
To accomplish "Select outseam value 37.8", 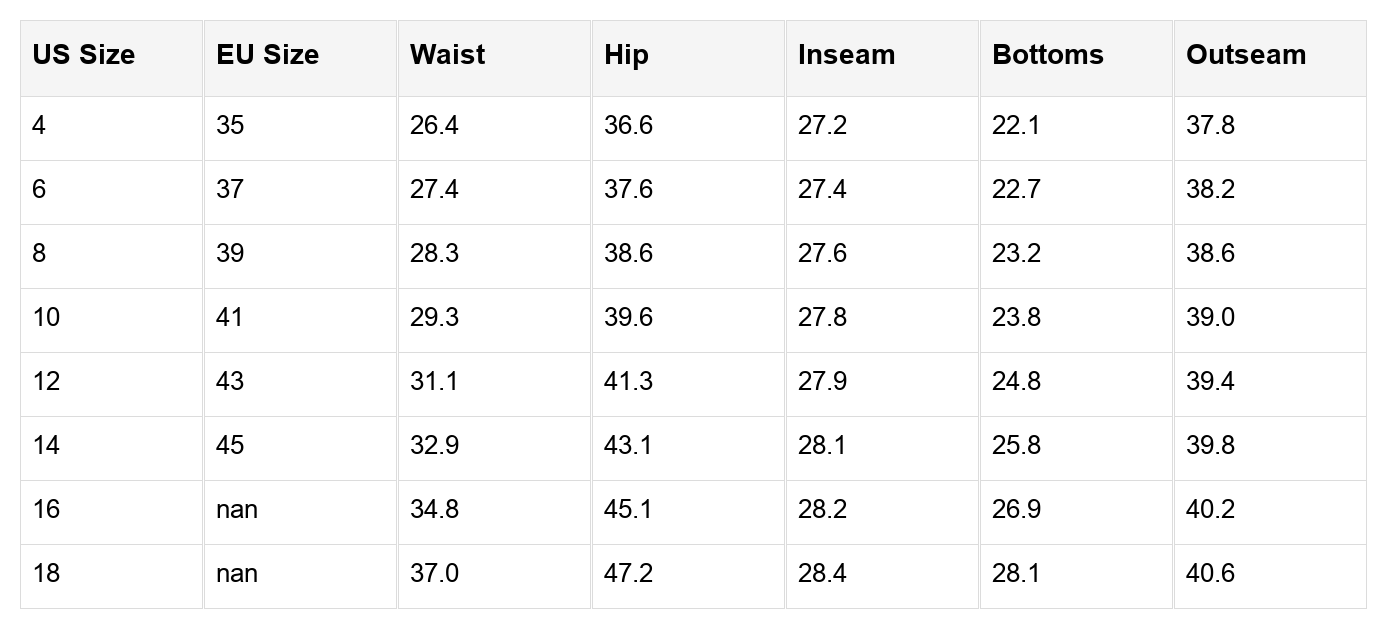I will click(x=1210, y=126).
